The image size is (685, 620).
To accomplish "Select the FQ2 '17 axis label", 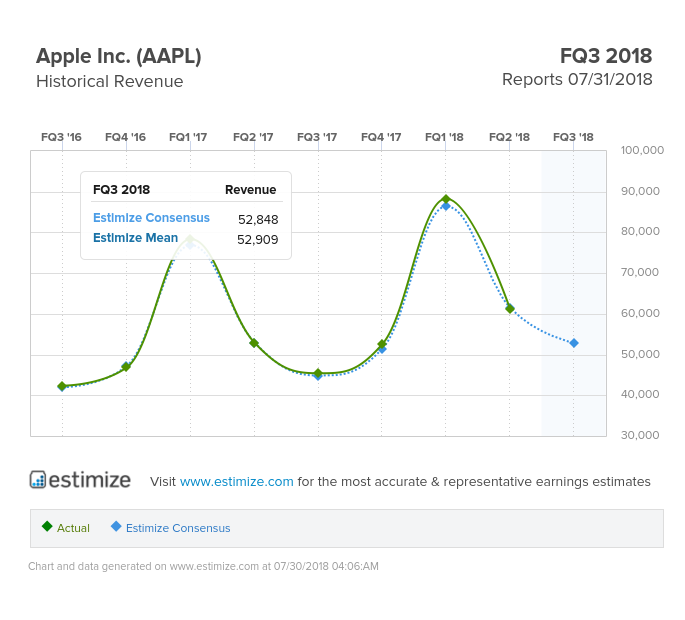I will [x=253, y=137].
